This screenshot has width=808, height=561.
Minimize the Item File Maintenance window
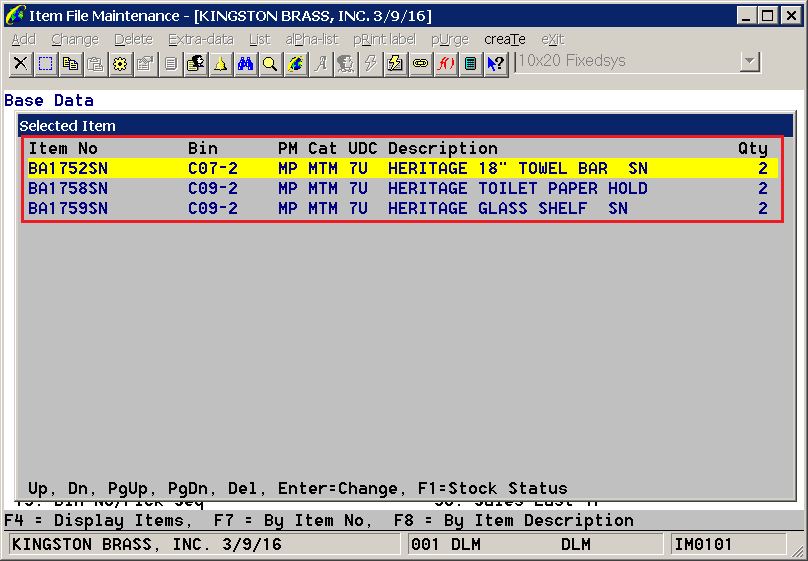tap(747, 15)
